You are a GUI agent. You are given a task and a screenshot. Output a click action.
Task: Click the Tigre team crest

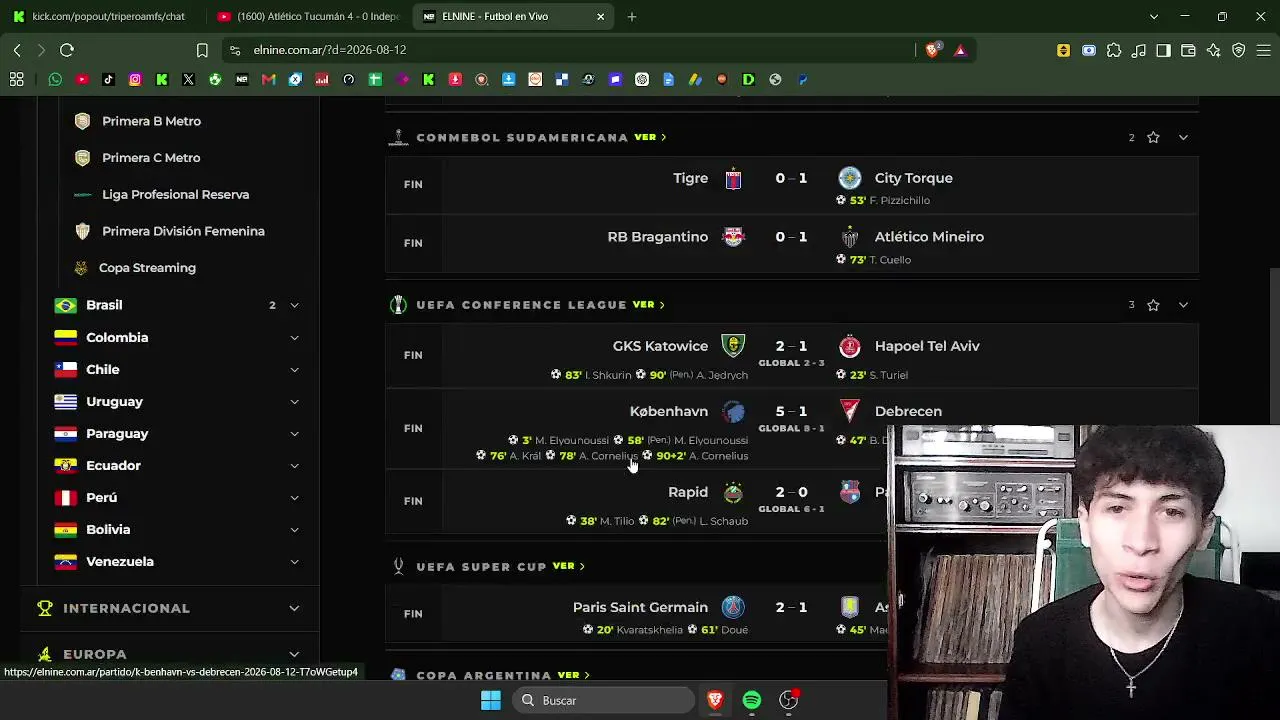pyautogui.click(x=734, y=178)
